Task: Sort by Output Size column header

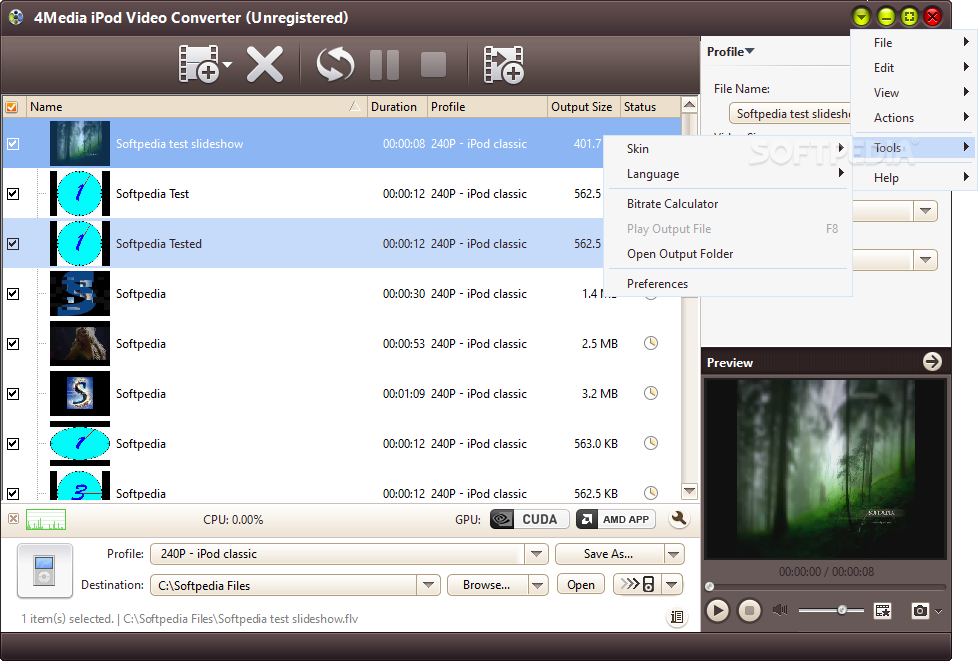Action: [584, 107]
